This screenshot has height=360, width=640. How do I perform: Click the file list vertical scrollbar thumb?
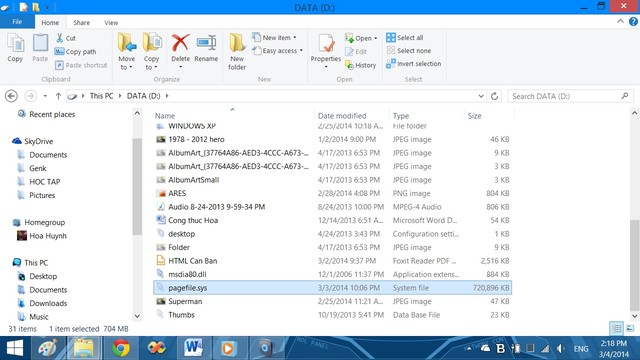[x=634, y=265]
